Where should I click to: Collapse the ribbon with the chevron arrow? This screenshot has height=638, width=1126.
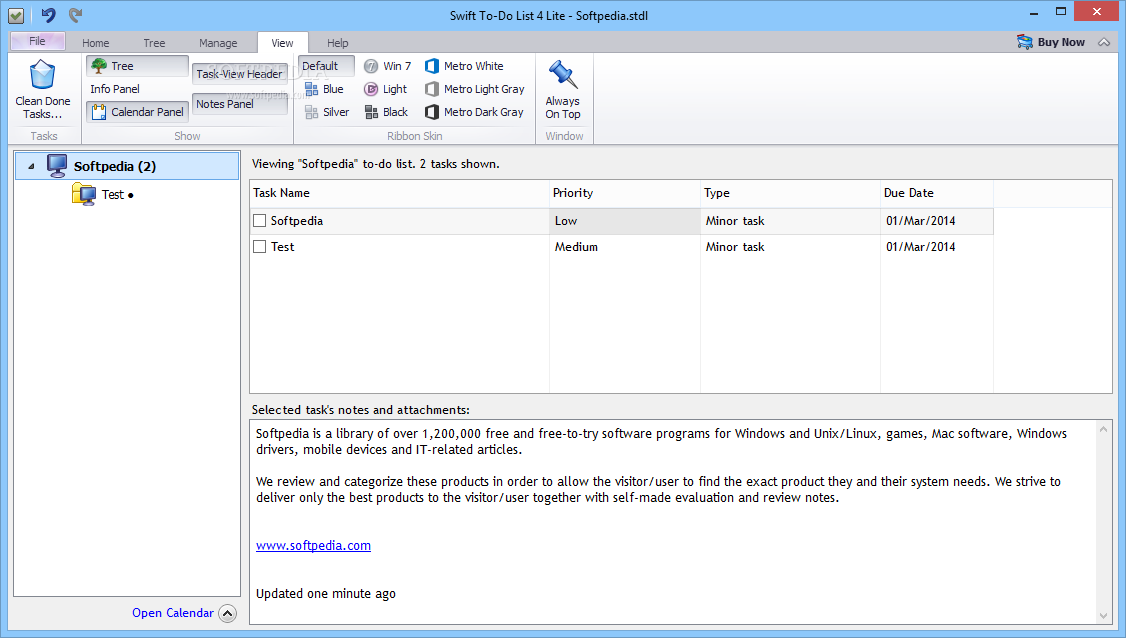point(1104,42)
